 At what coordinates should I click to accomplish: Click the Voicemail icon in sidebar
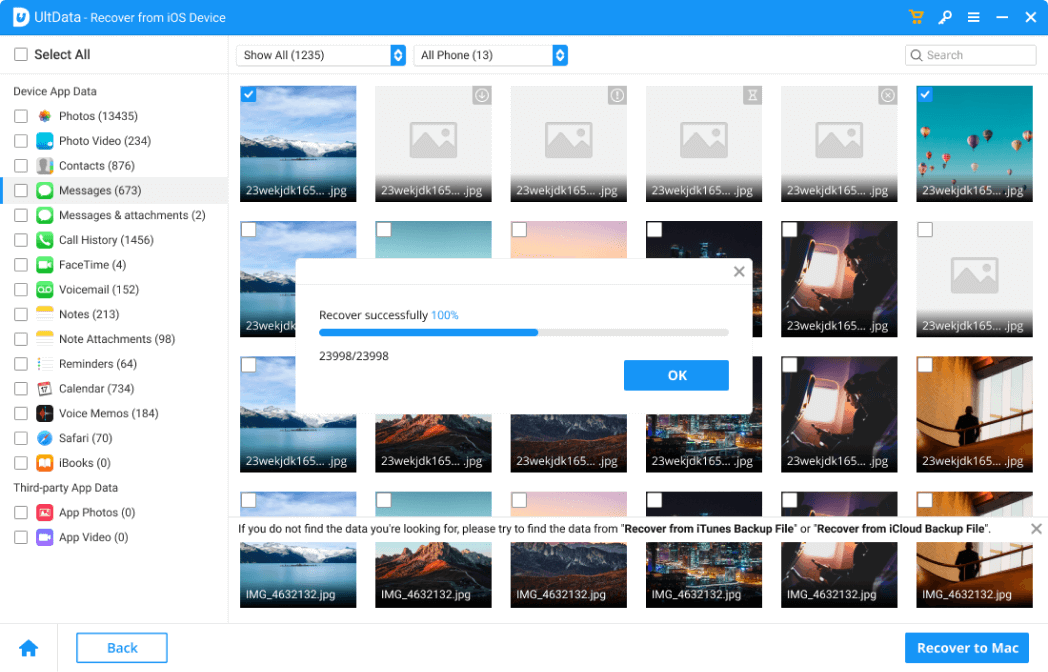(x=45, y=290)
